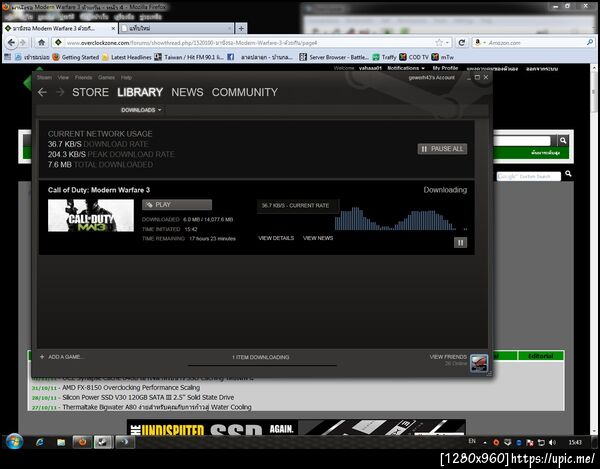The image size is (600, 469).
Task: Open a new Firefox tab with plus
Action: click(x=241, y=28)
